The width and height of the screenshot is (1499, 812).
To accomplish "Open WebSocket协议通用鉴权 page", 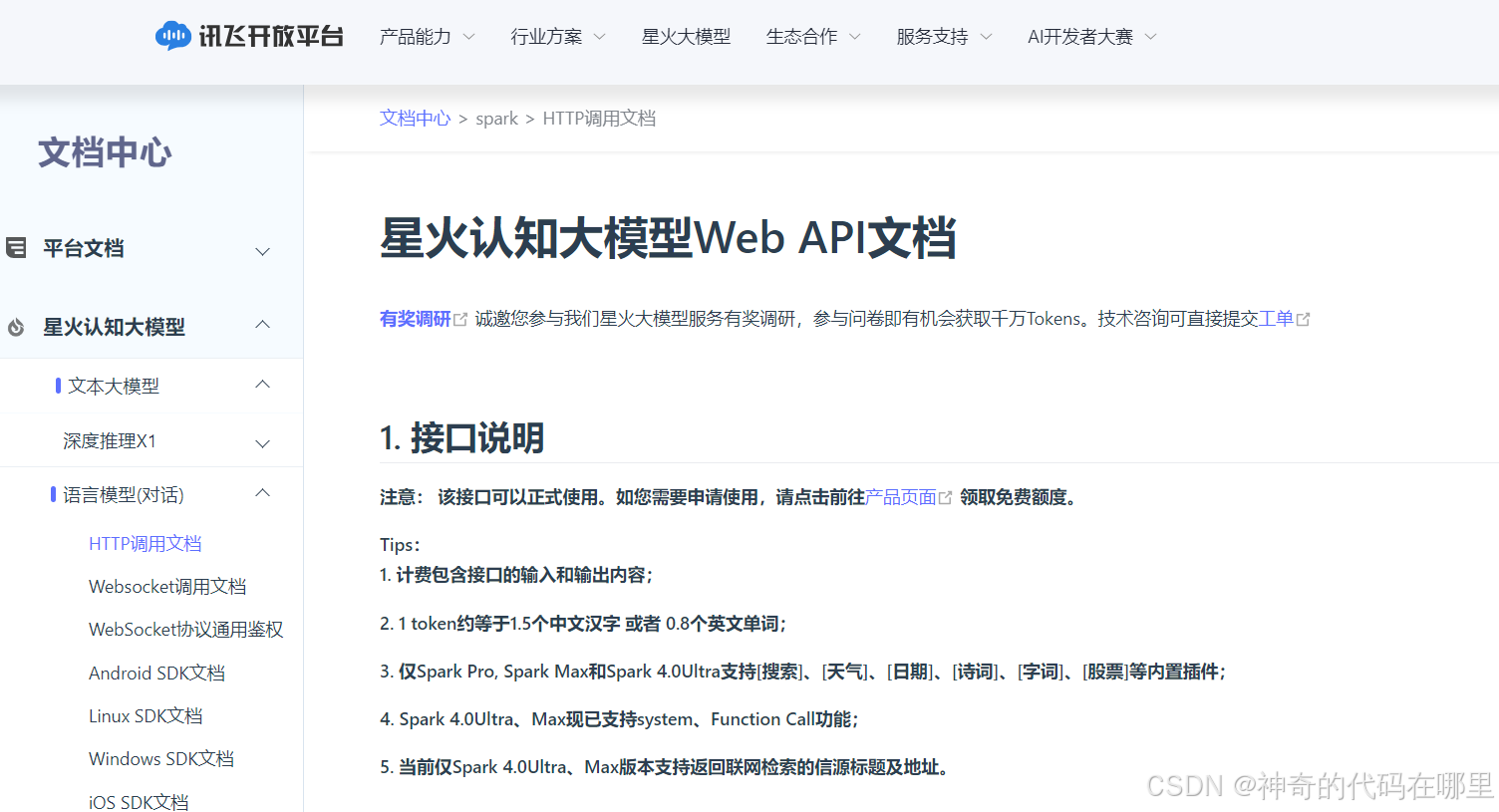I will (186, 629).
